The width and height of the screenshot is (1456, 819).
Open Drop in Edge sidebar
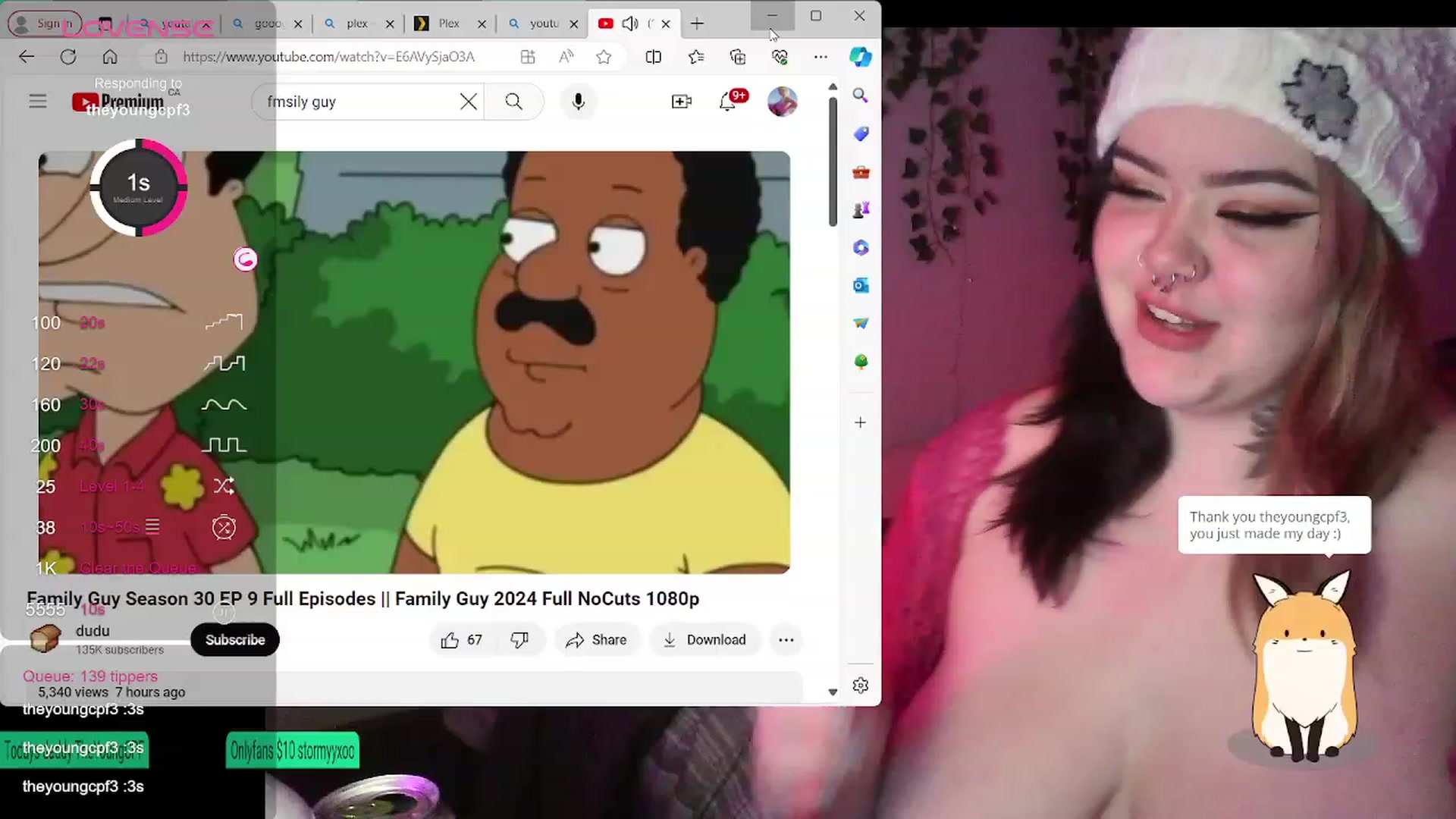(860, 324)
